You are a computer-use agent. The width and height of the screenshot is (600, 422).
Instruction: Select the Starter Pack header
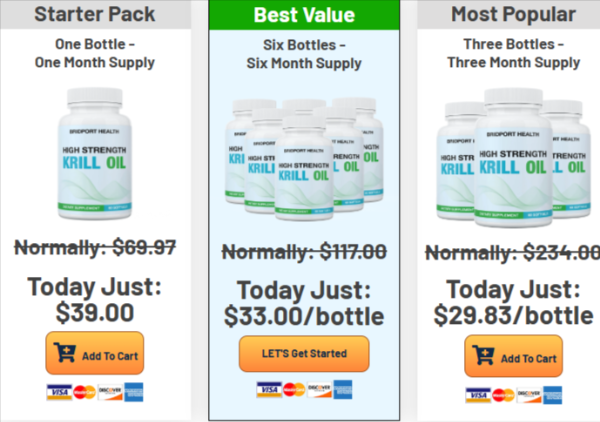pyautogui.click(x=95, y=14)
